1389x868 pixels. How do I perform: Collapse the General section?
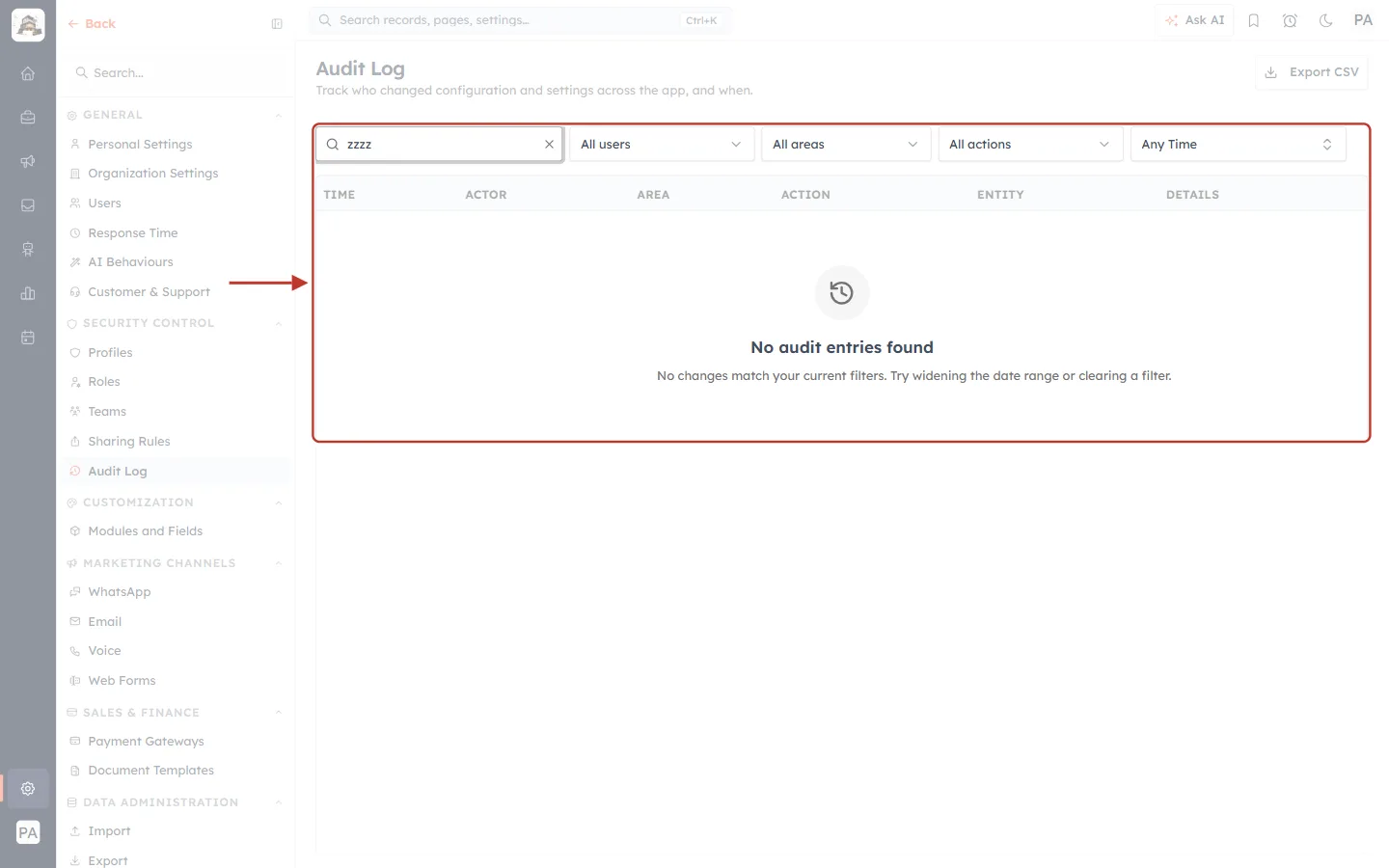pyautogui.click(x=279, y=115)
